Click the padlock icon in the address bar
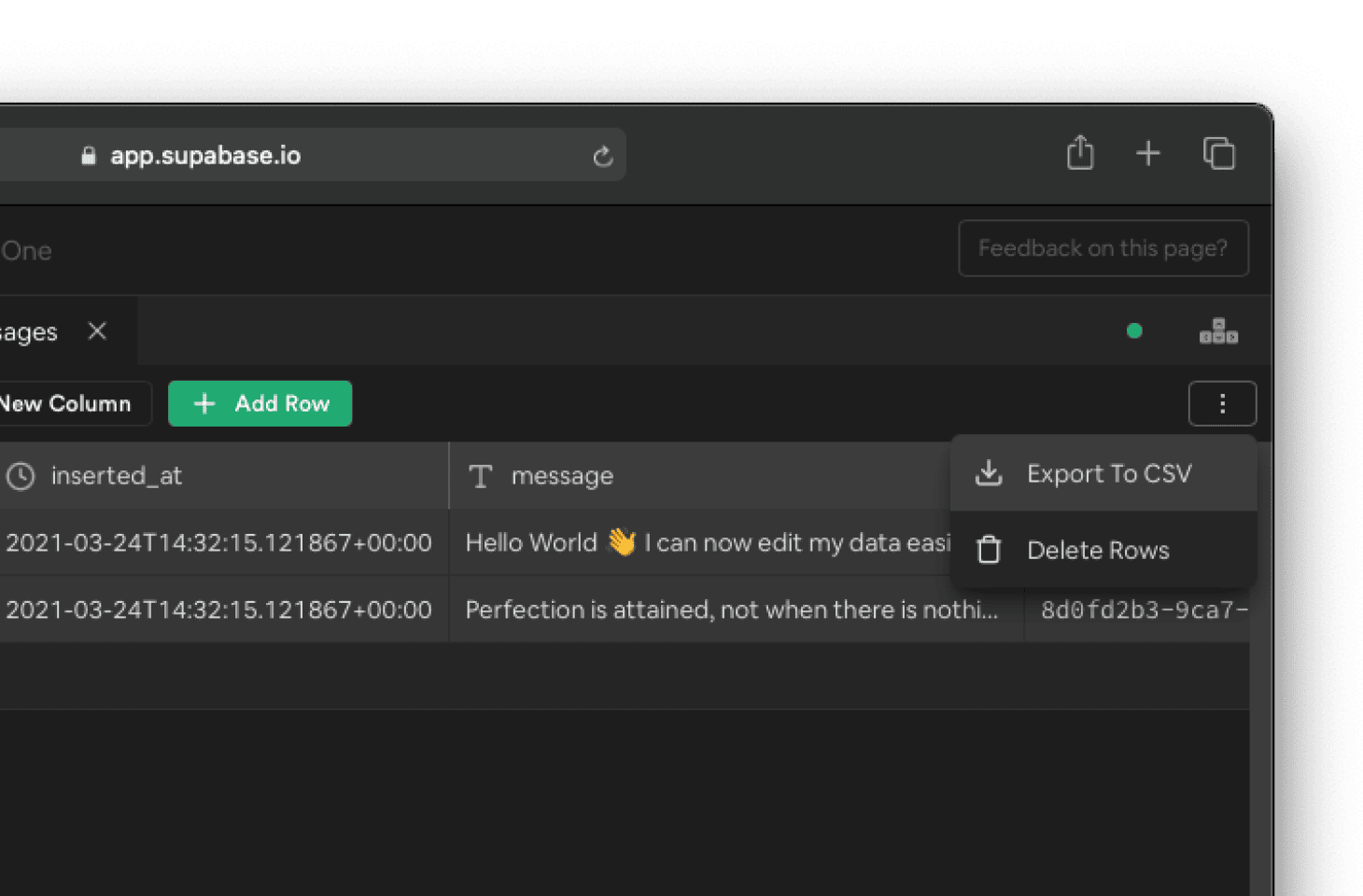The height and width of the screenshot is (896, 1363). point(89,155)
